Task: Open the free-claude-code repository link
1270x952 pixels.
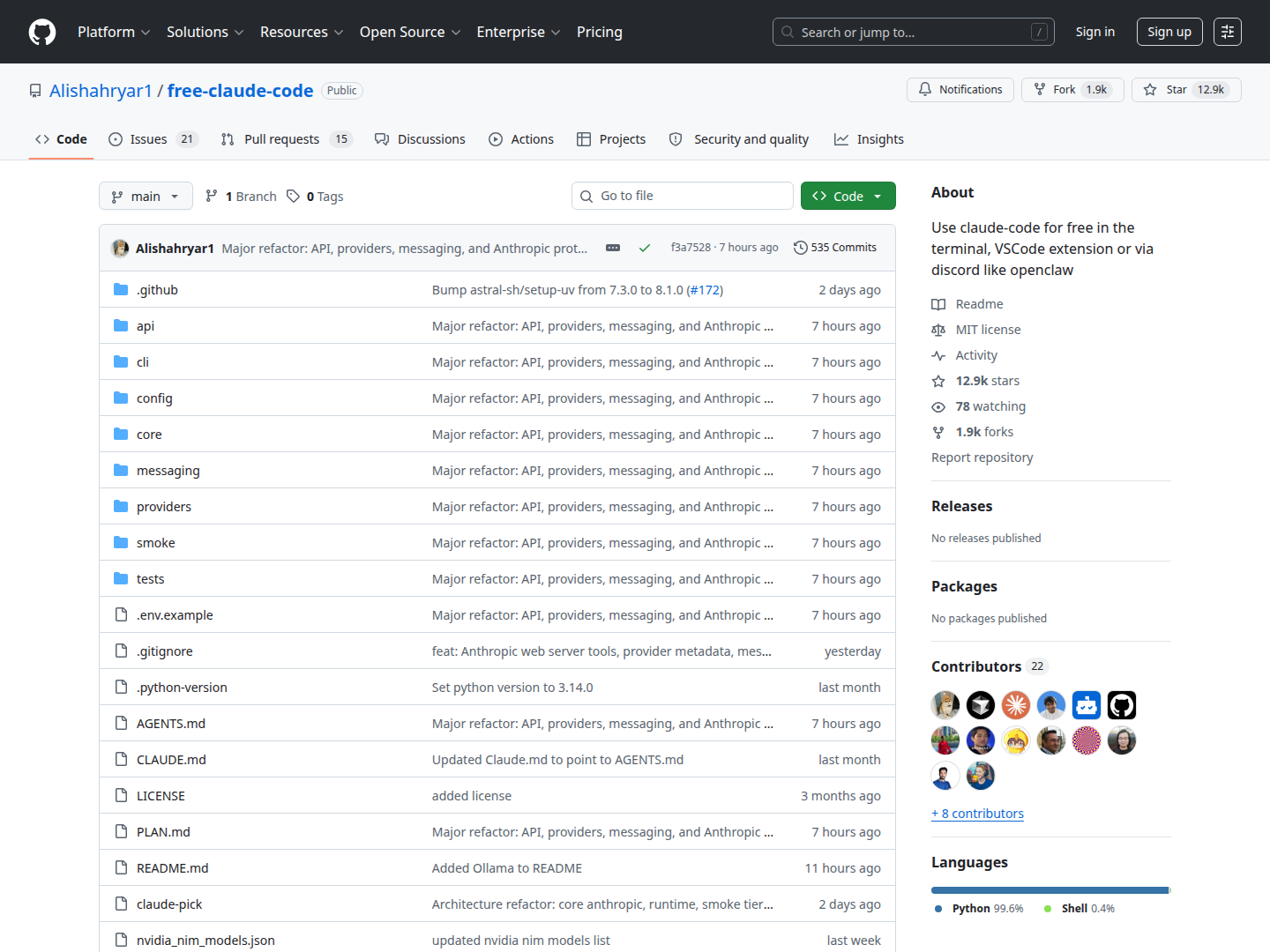Action: point(240,91)
